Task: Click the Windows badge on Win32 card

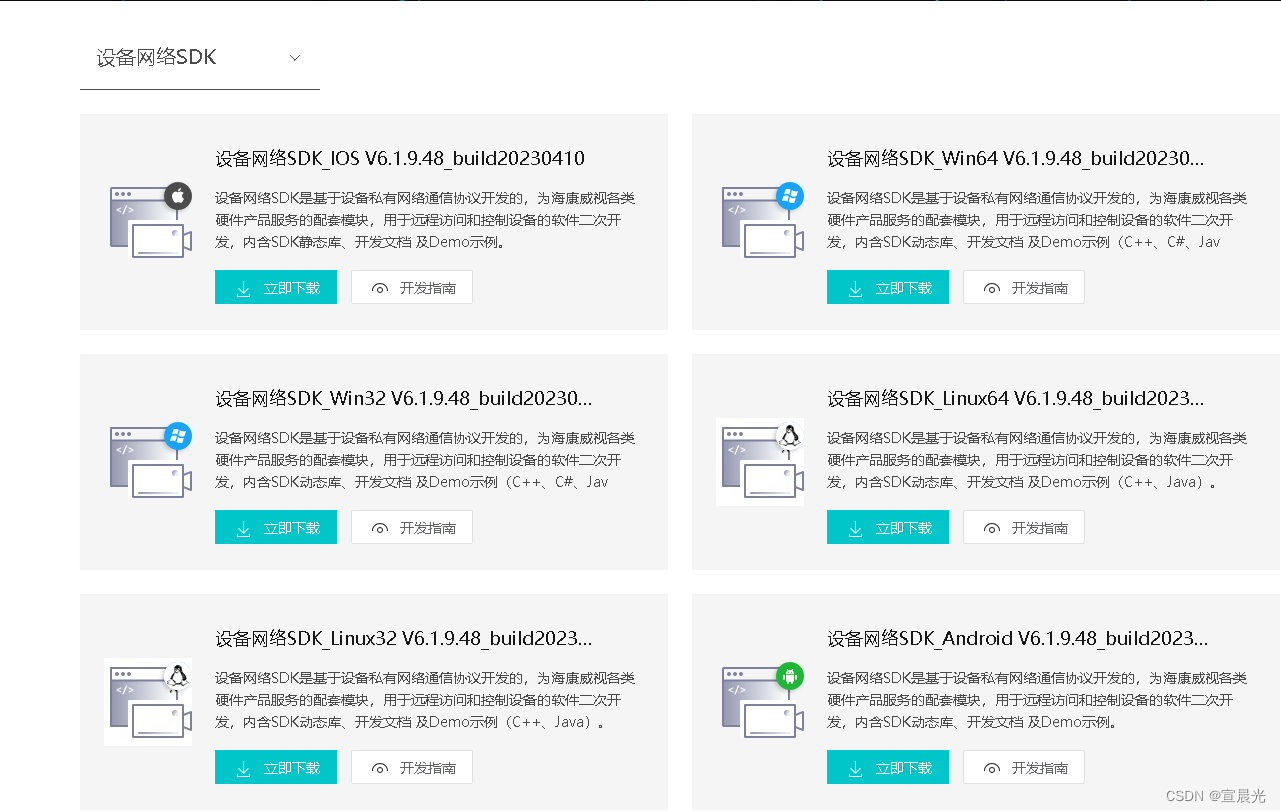Action: tap(178, 436)
